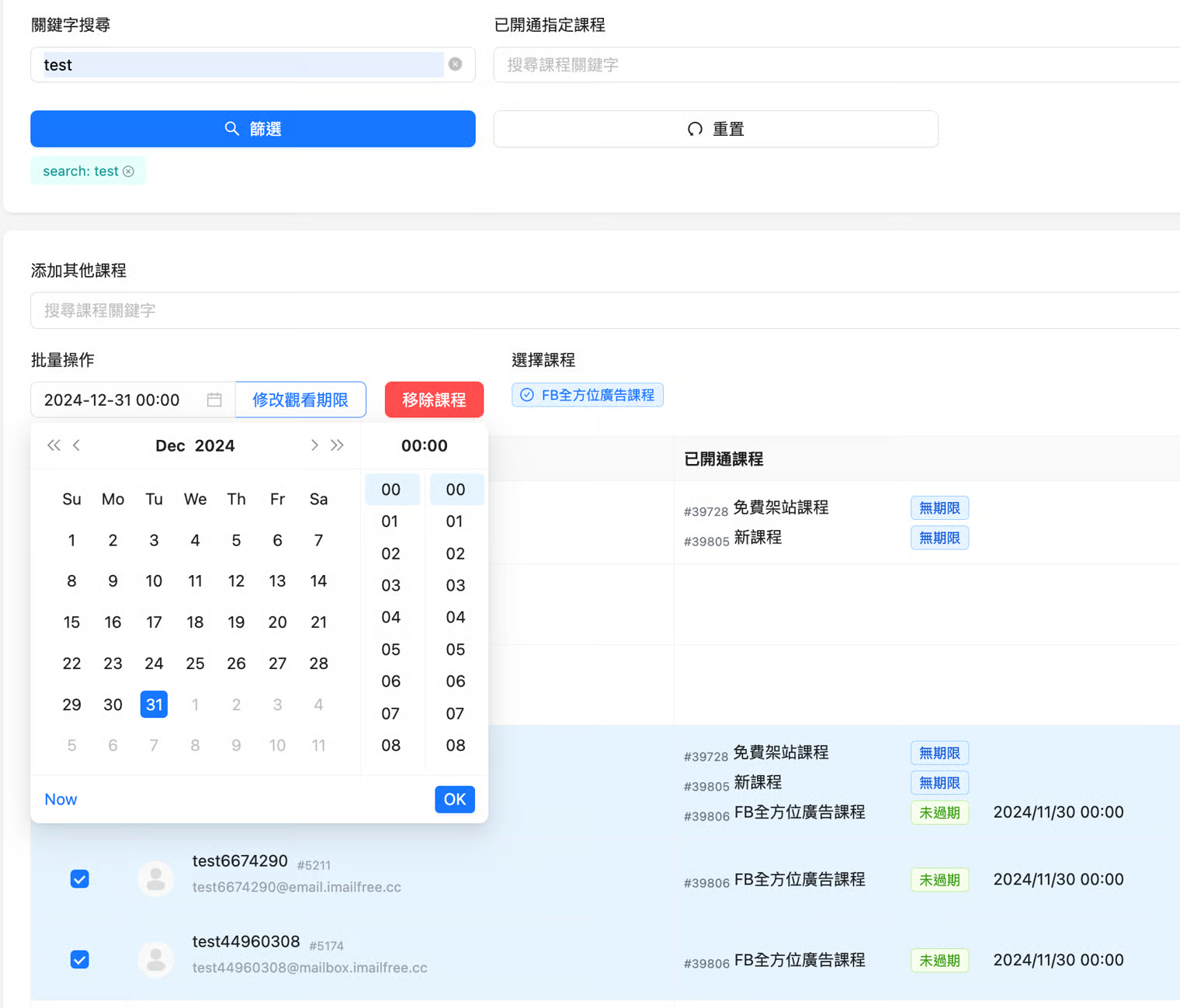Screen dimensions: 1180x1008
Task: Select December 22 in calendar
Action: pyautogui.click(x=71, y=663)
